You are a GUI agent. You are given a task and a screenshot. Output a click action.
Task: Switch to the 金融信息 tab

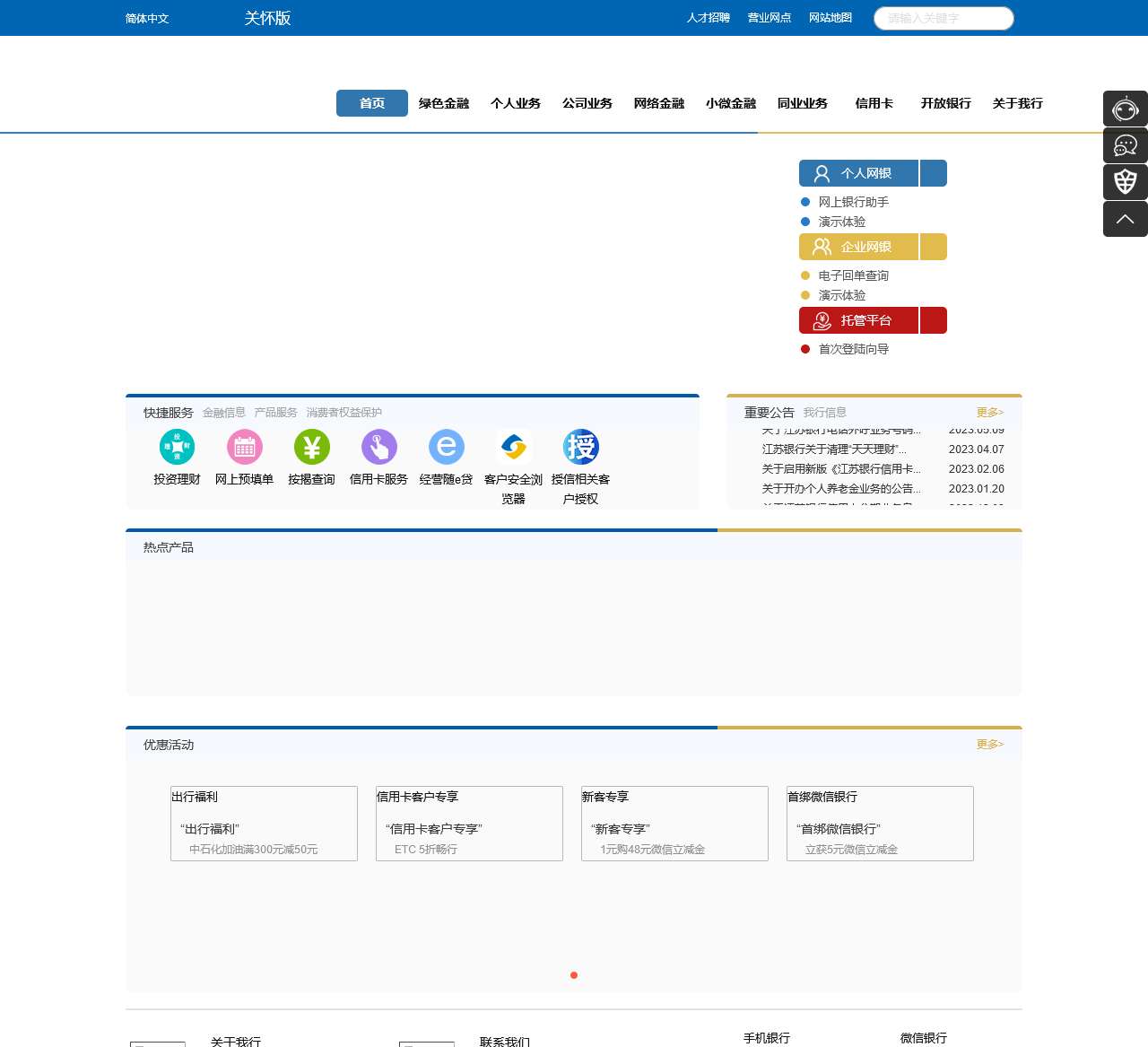click(x=223, y=413)
